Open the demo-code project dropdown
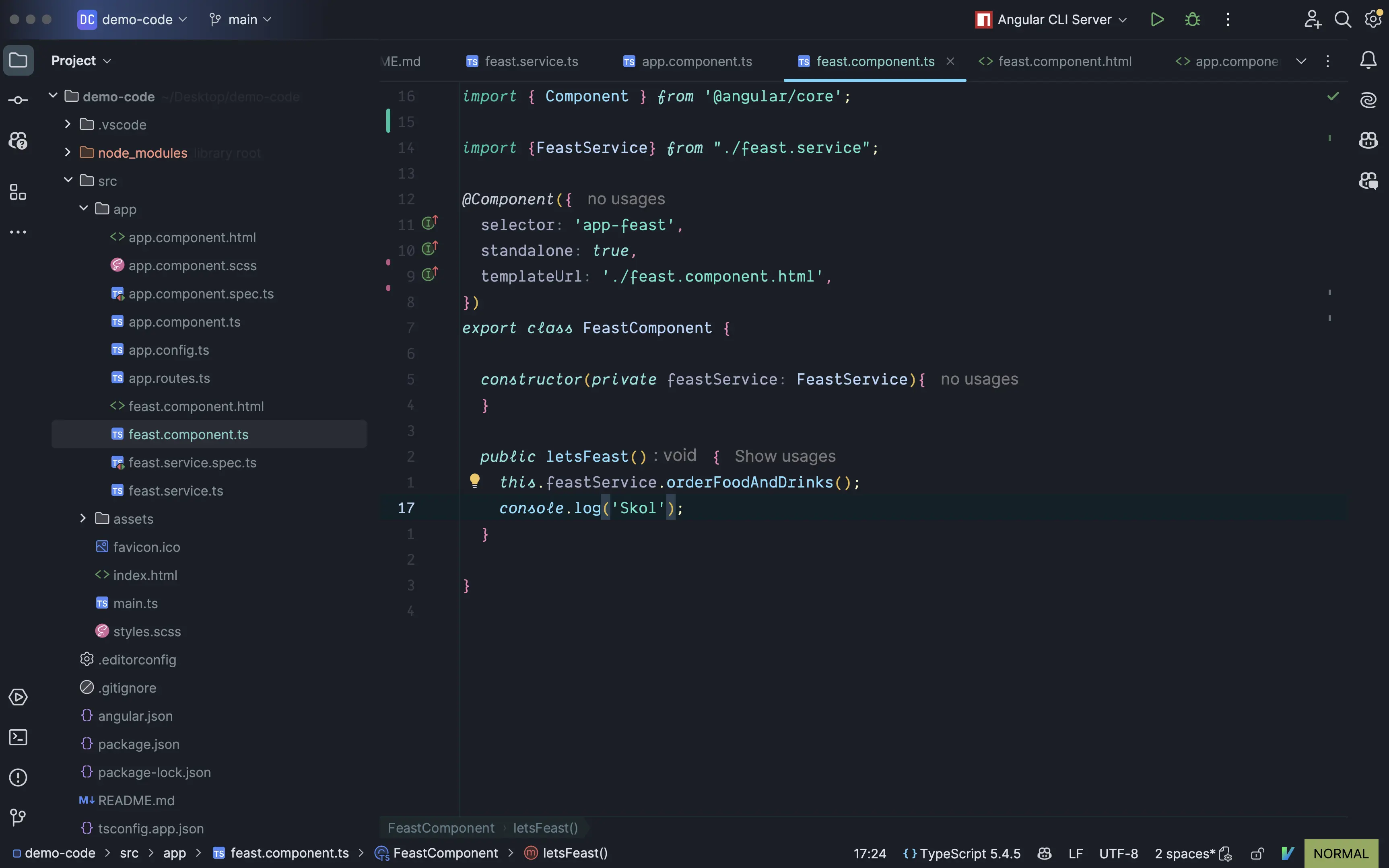This screenshot has height=868, width=1389. [x=133, y=20]
